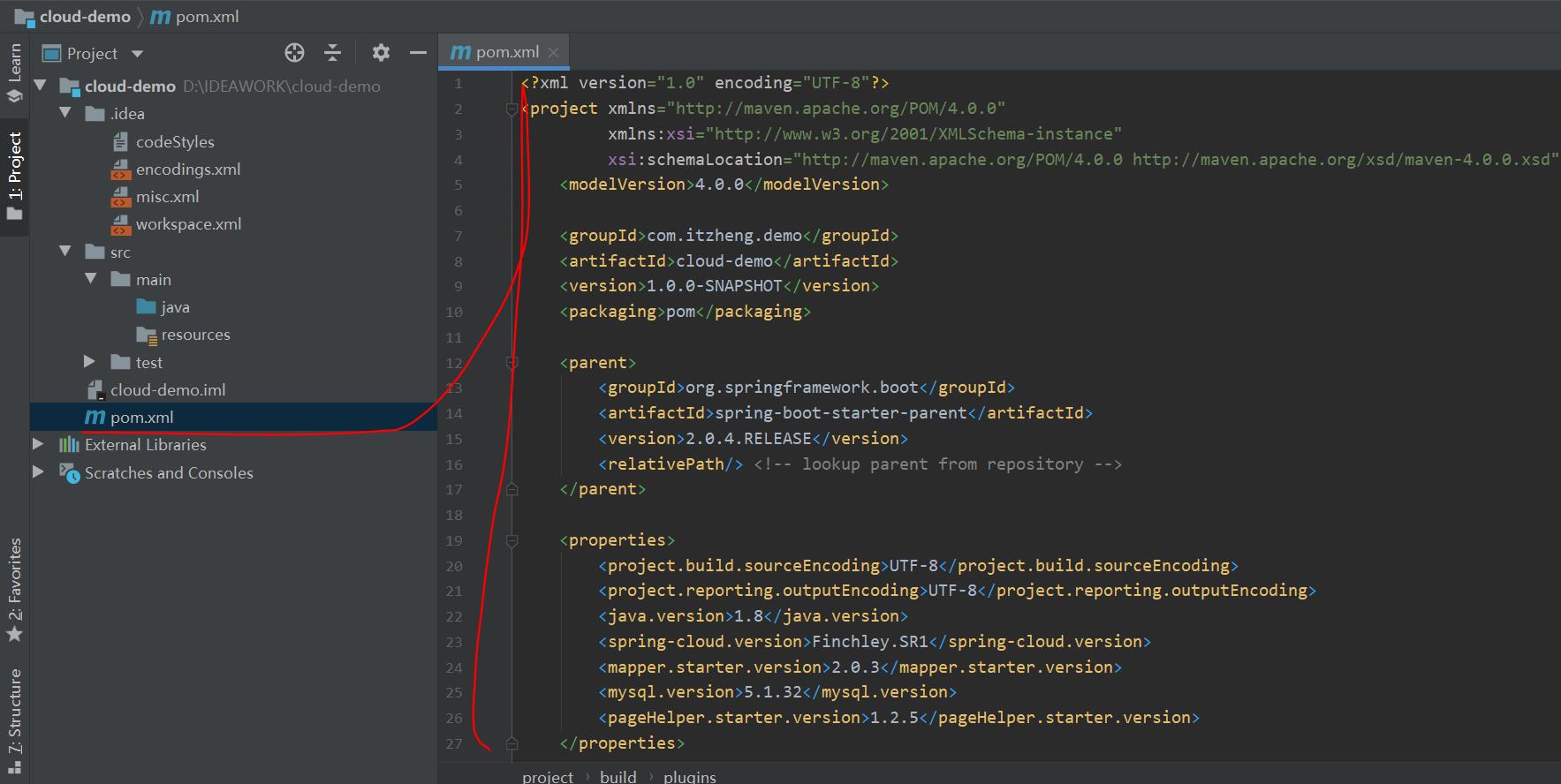Click the Maven icon of pom.xml tree row
The height and width of the screenshot is (784, 1561).
(x=95, y=417)
